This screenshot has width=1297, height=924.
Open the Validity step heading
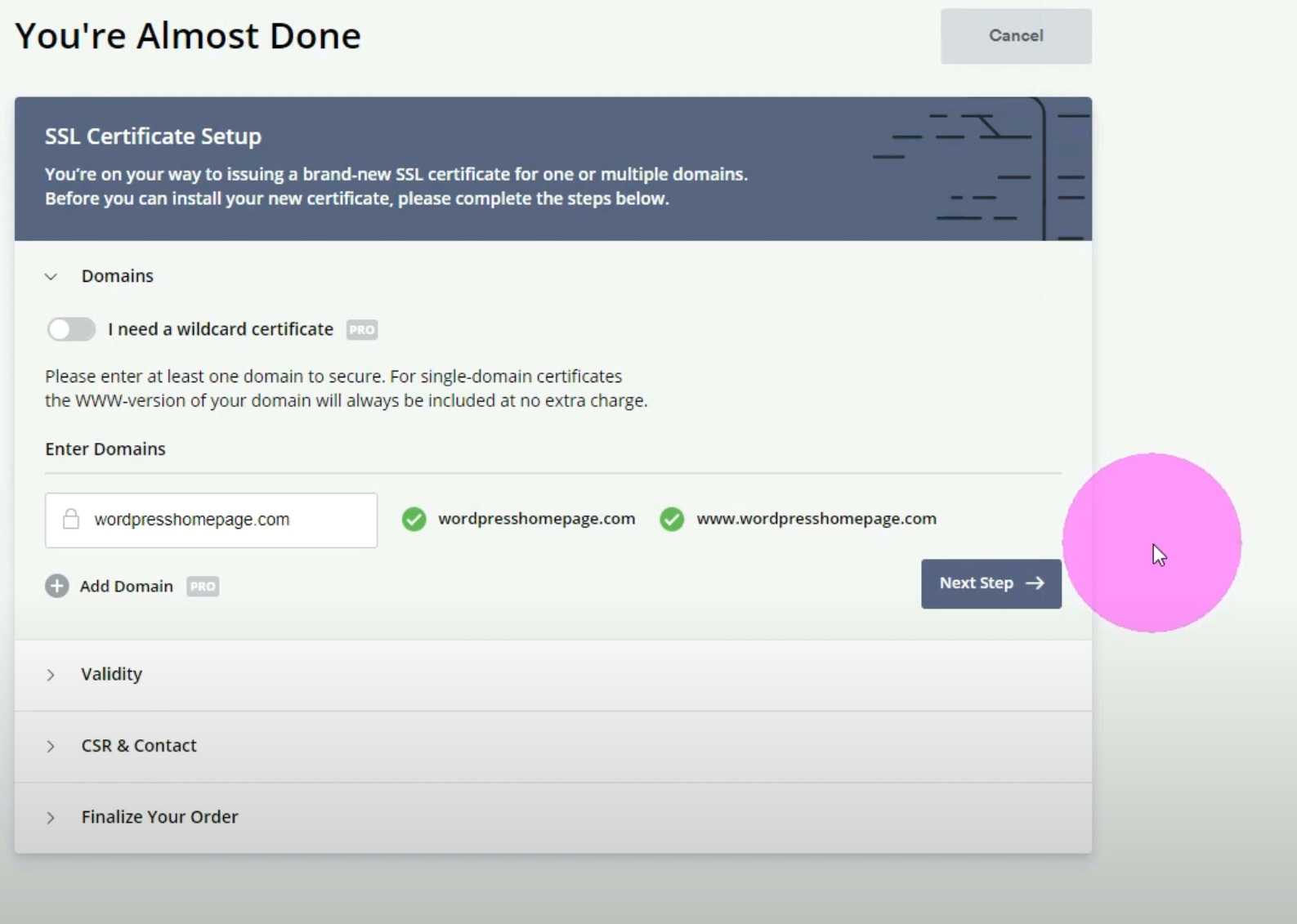click(112, 674)
